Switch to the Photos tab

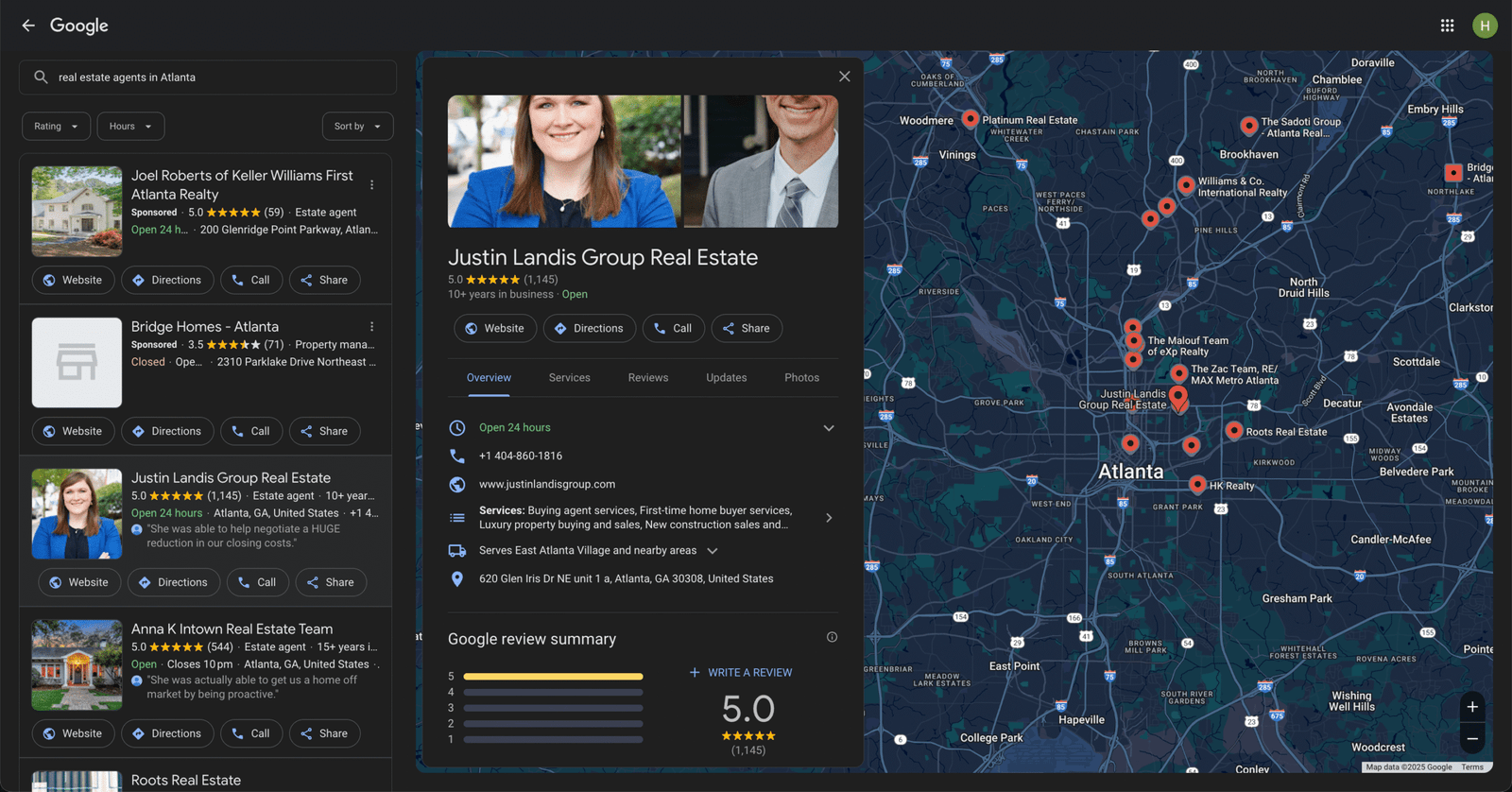(802, 378)
